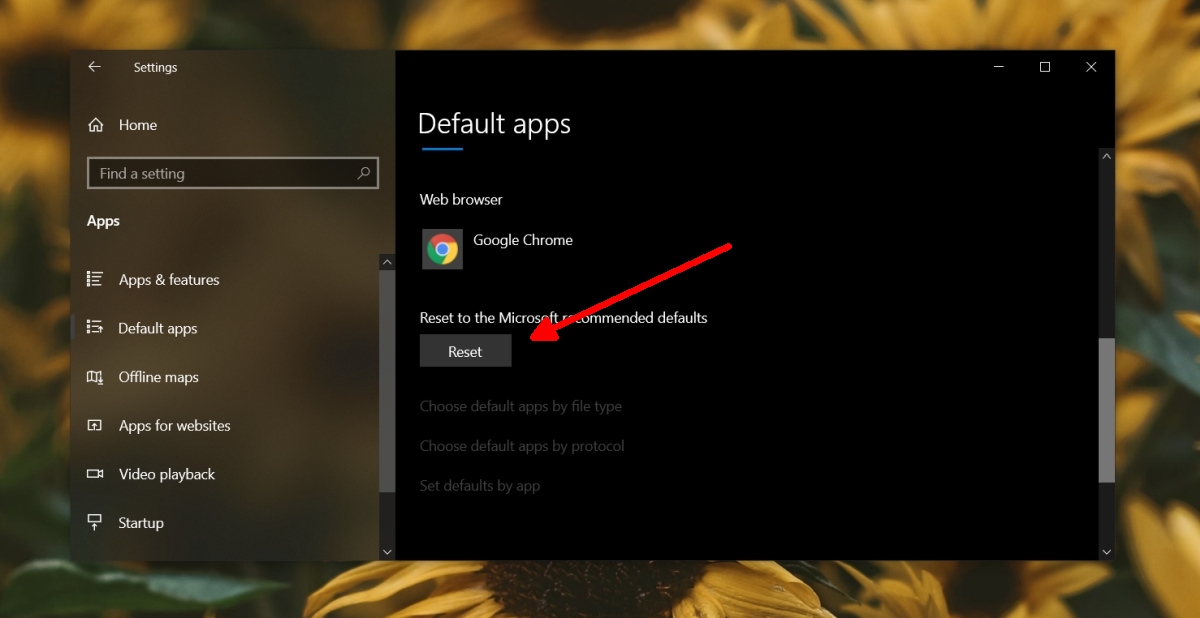
Task: Click the sidebar scroll down arrow
Action: [x=387, y=551]
